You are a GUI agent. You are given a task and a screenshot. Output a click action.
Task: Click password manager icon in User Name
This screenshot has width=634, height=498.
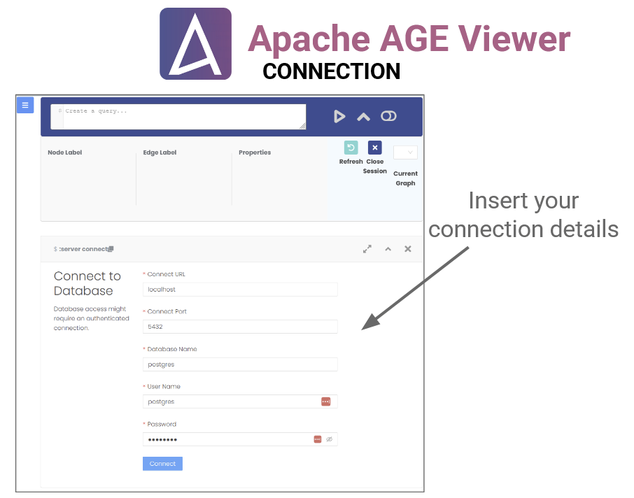(326, 401)
